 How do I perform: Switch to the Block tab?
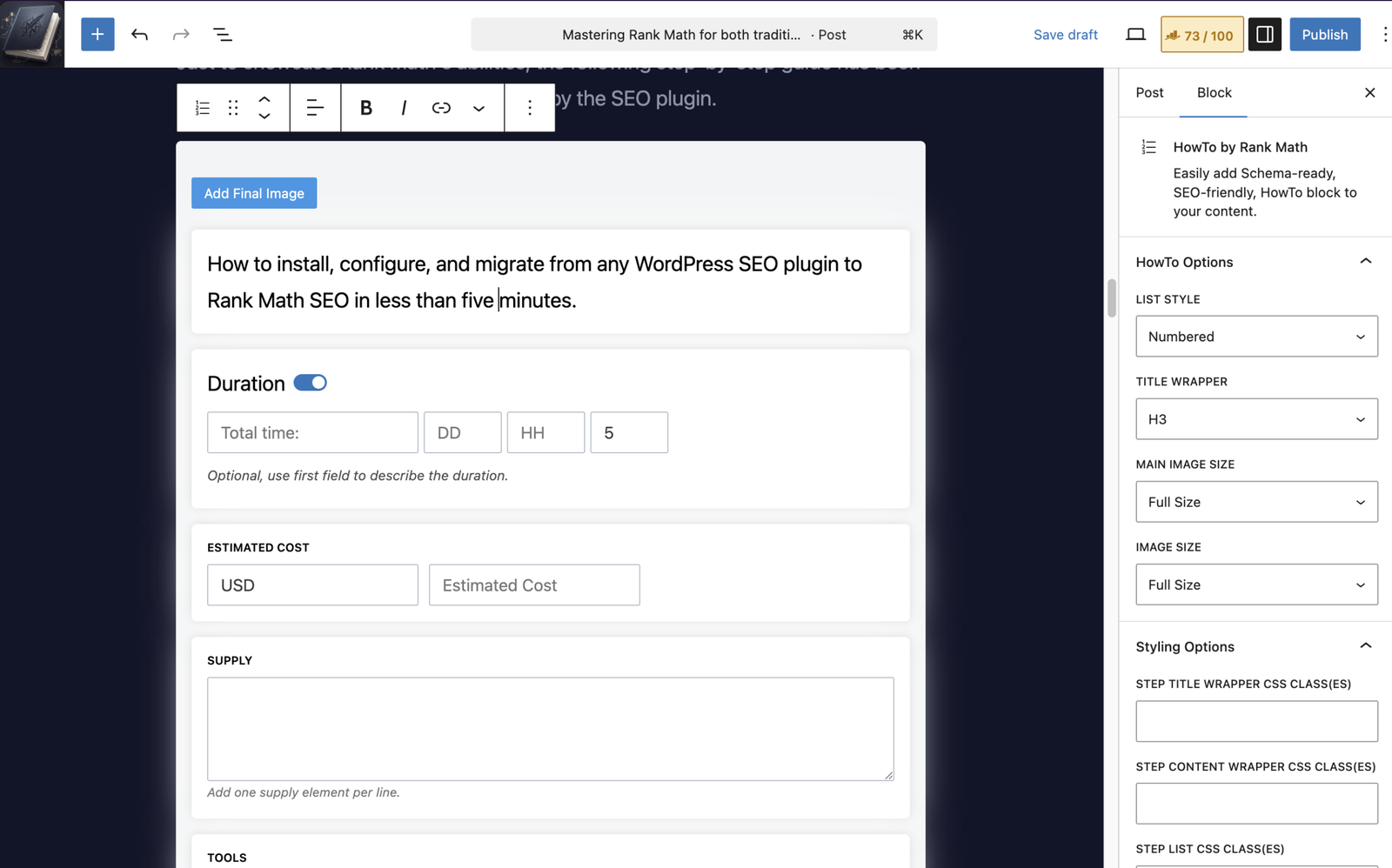point(1214,92)
